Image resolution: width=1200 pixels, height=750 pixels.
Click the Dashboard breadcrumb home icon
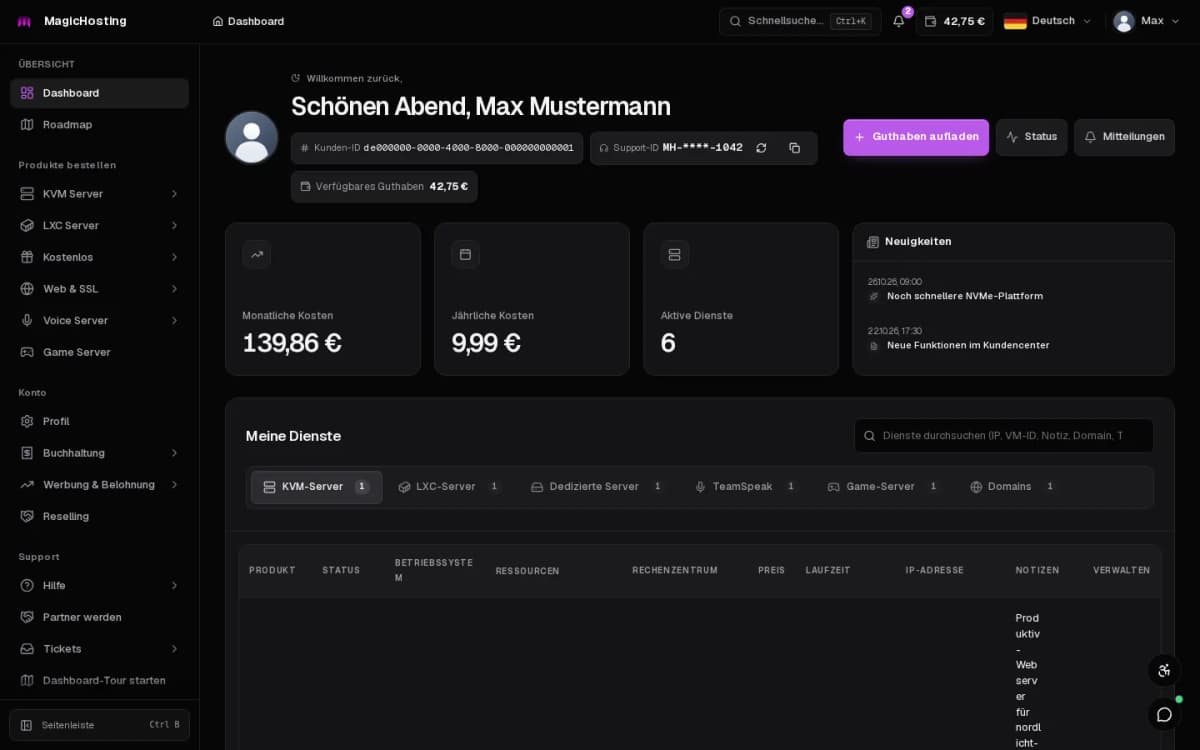tap(218, 21)
